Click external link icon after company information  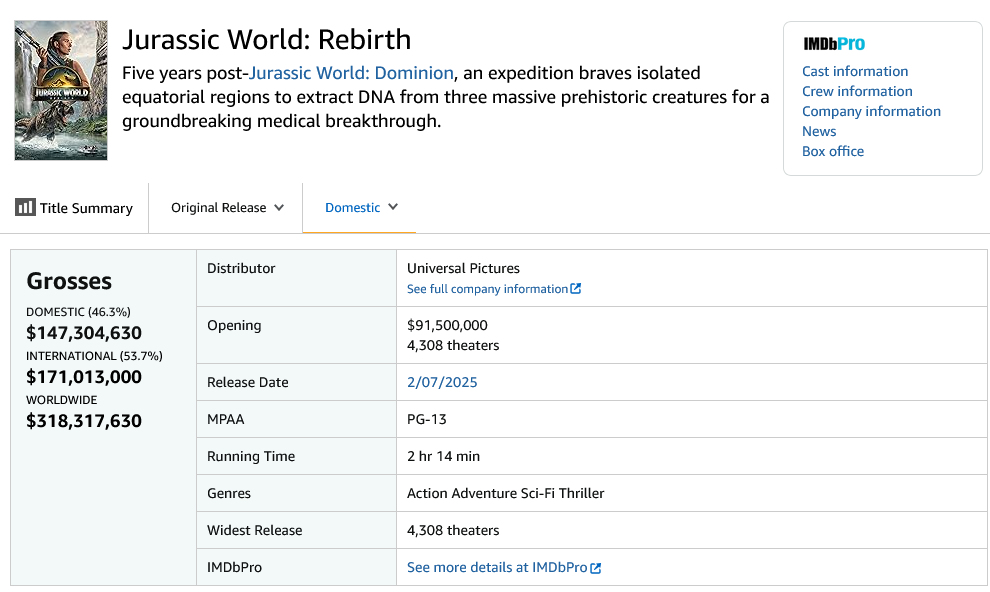(x=575, y=288)
